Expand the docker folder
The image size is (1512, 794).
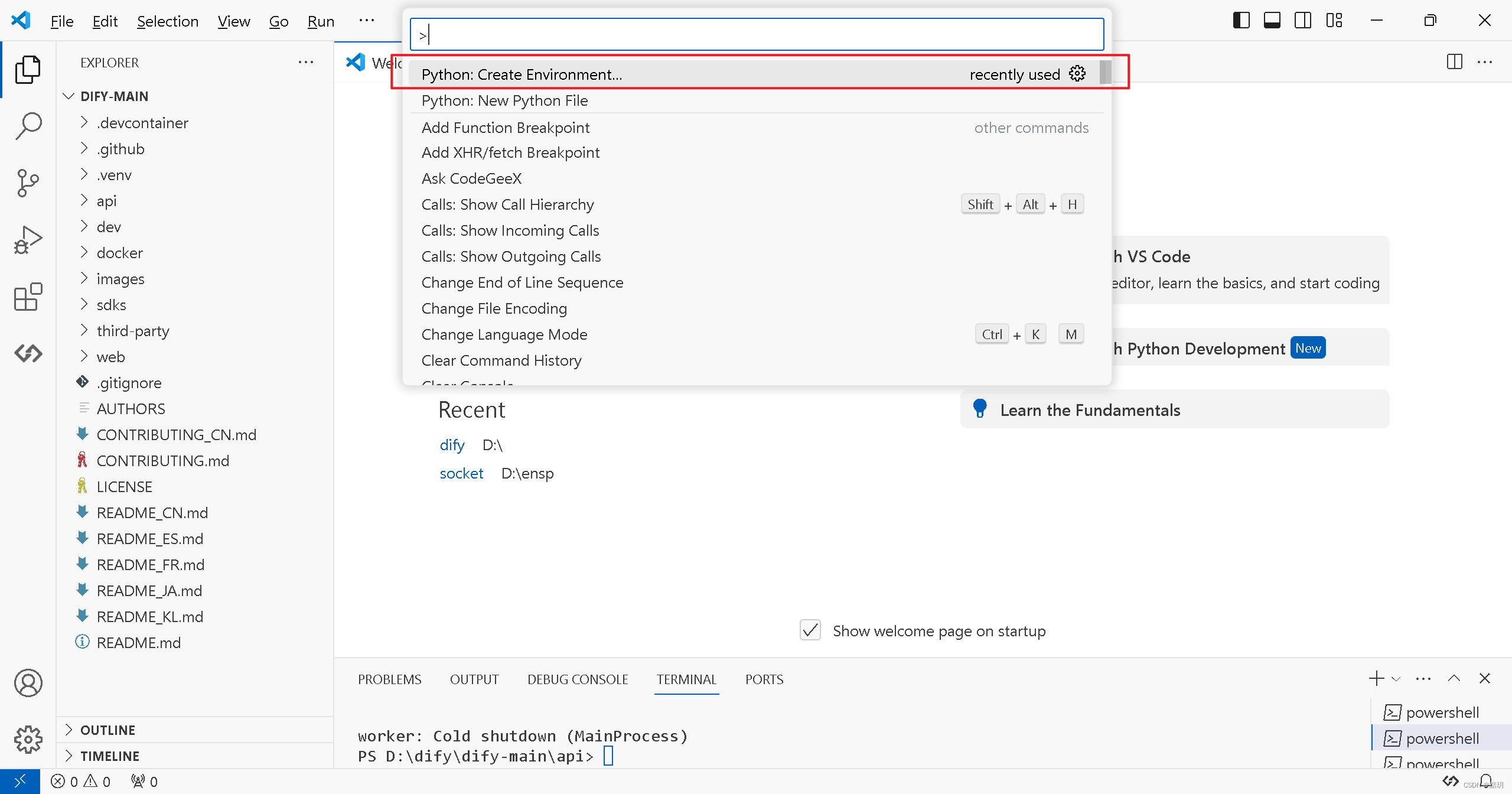119,253
